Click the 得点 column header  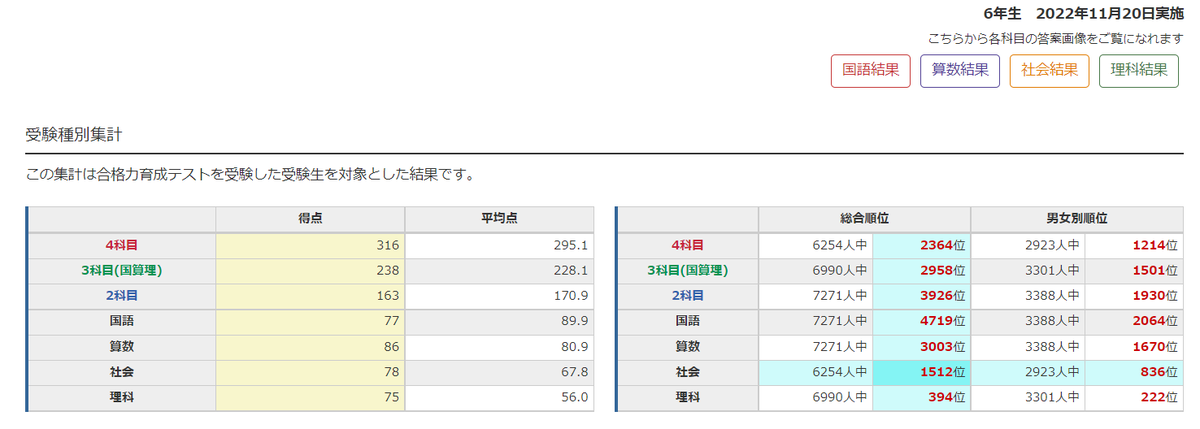310,219
